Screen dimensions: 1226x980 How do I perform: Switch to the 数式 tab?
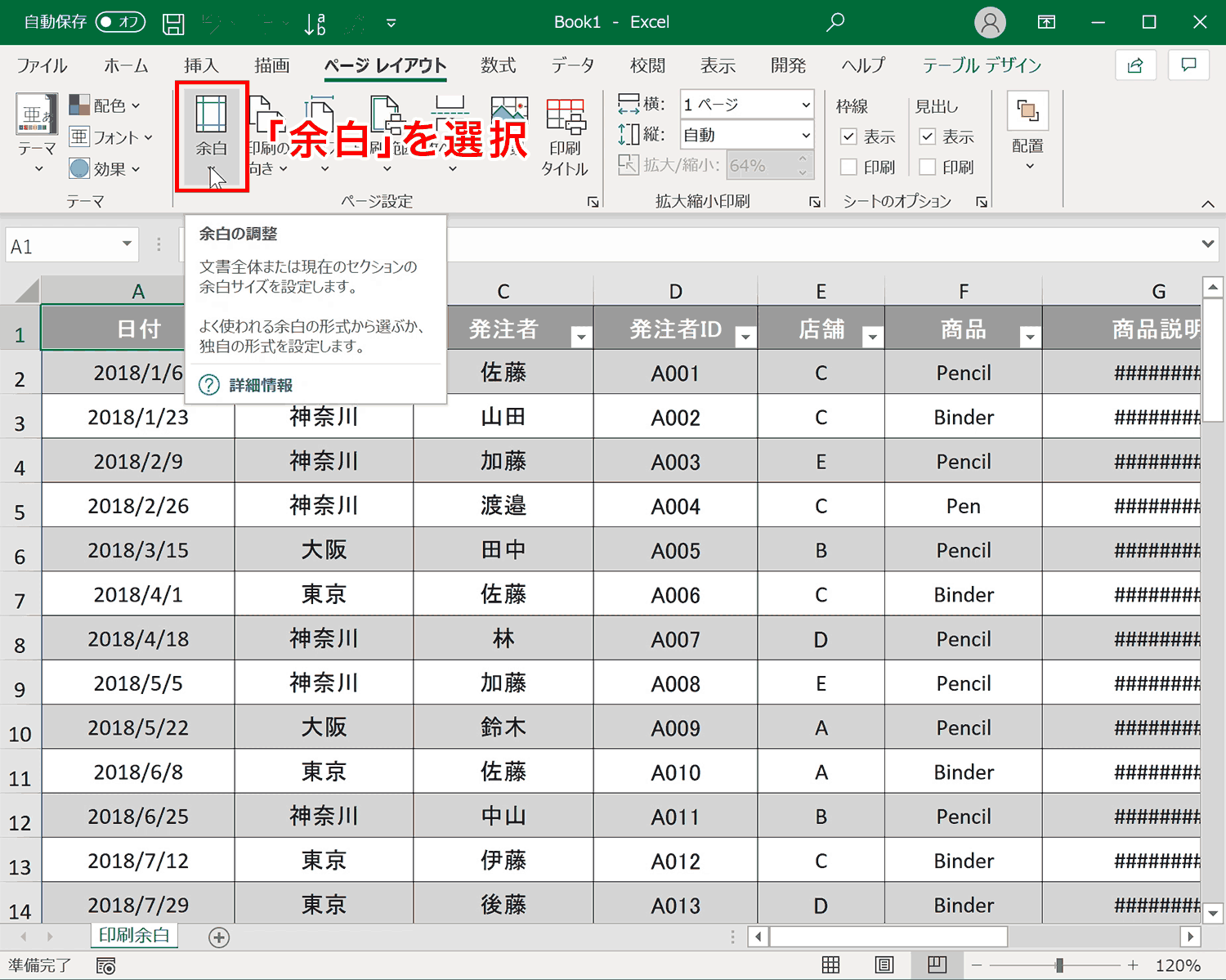499,65
